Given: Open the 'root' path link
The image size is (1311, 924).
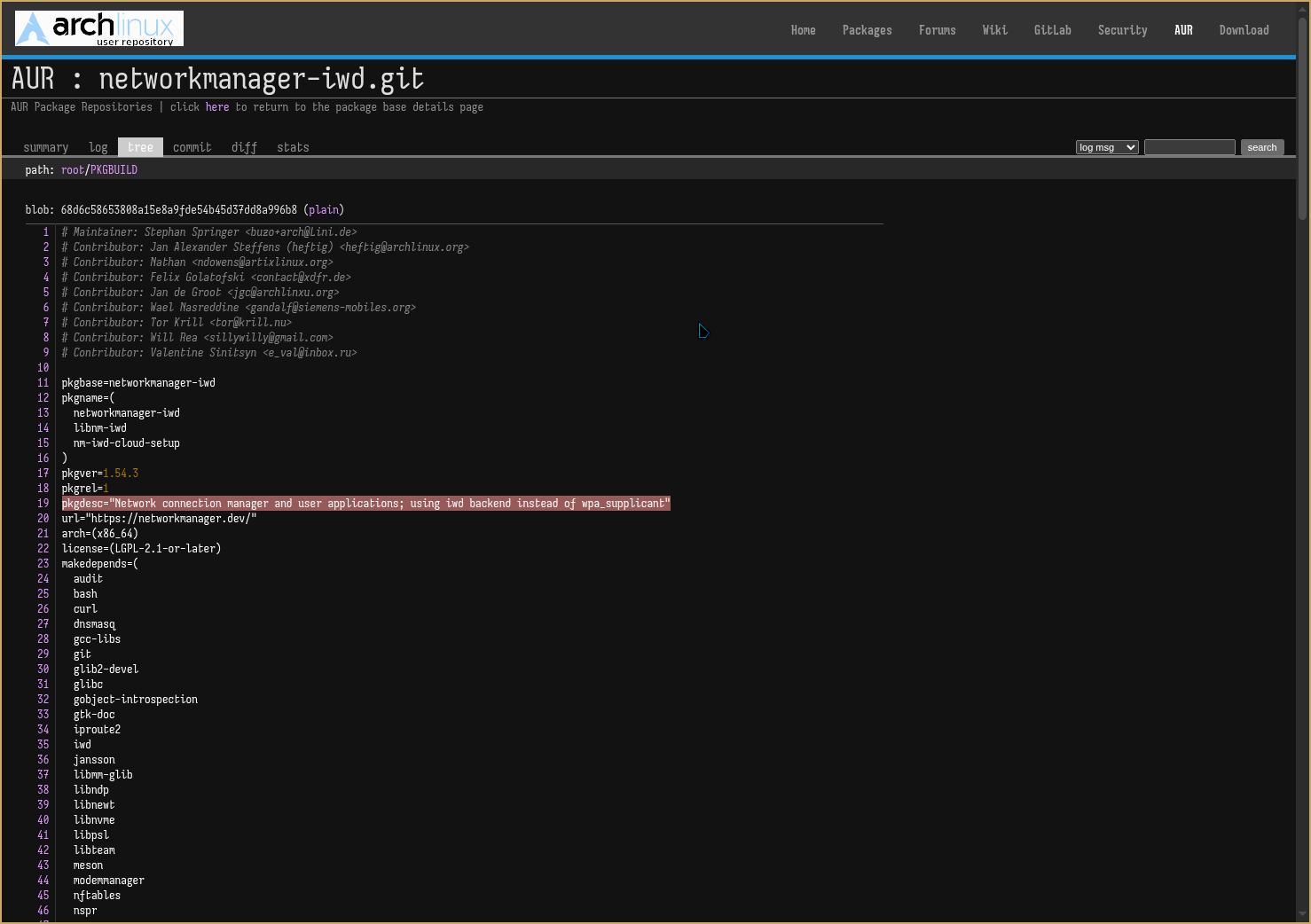Looking at the screenshot, I should click(73, 169).
